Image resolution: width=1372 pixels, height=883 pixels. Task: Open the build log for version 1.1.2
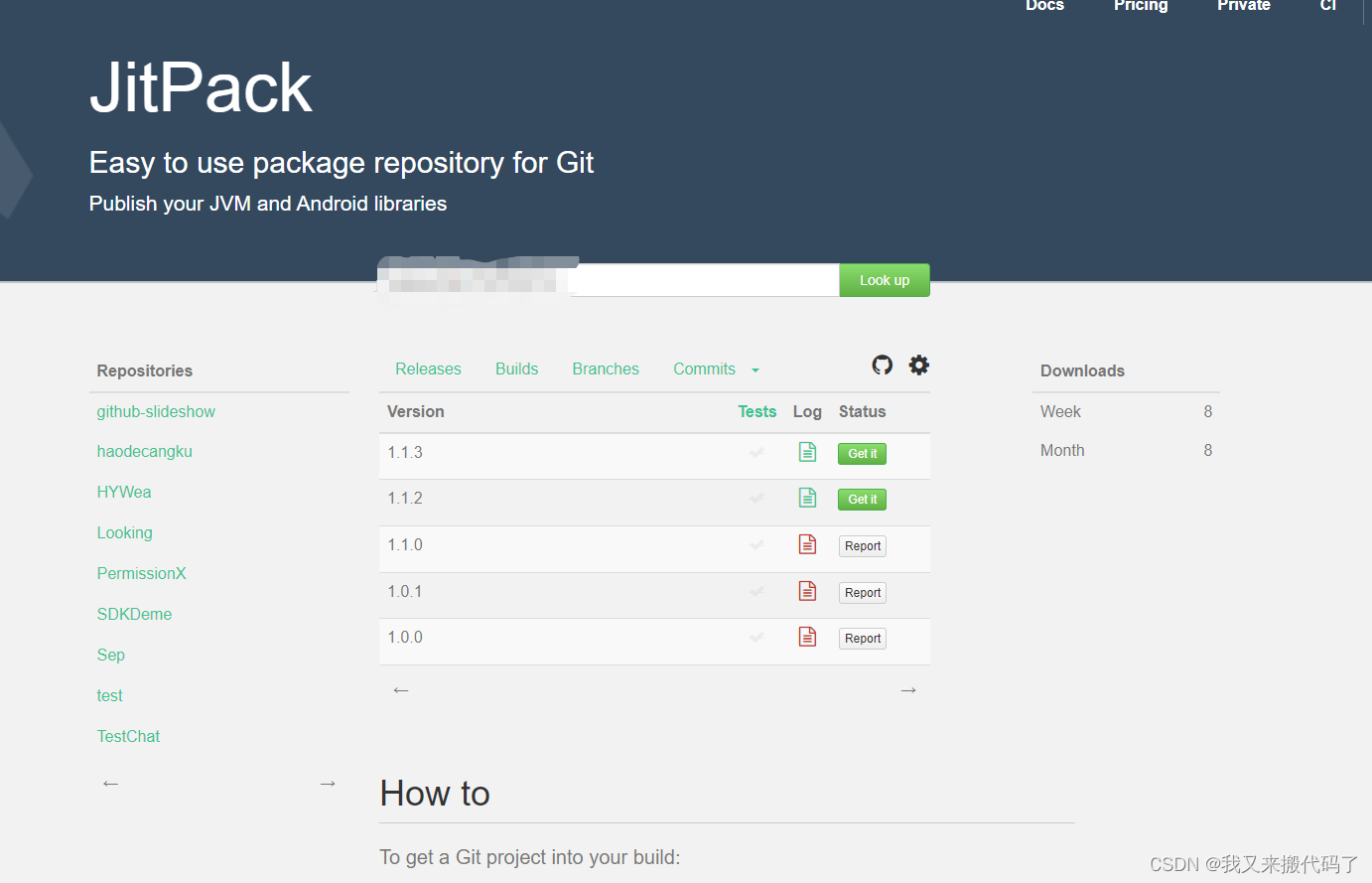click(x=807, y=498)
